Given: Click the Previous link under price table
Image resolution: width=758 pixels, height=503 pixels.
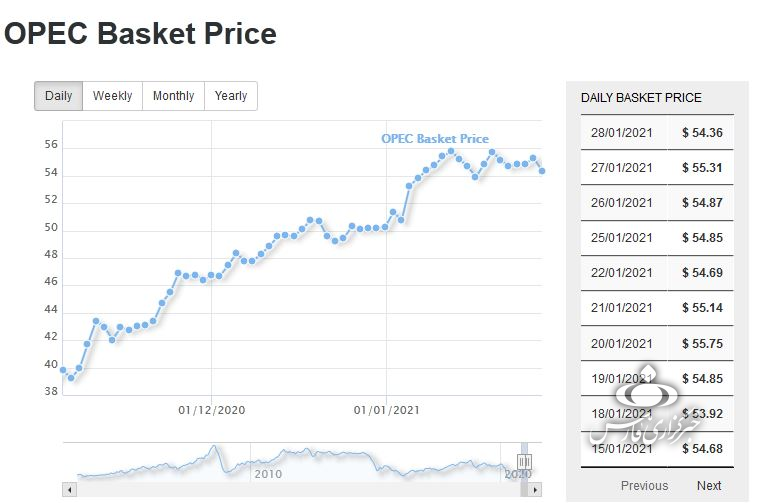Looking at the screenshot, I should pos(644,486).
